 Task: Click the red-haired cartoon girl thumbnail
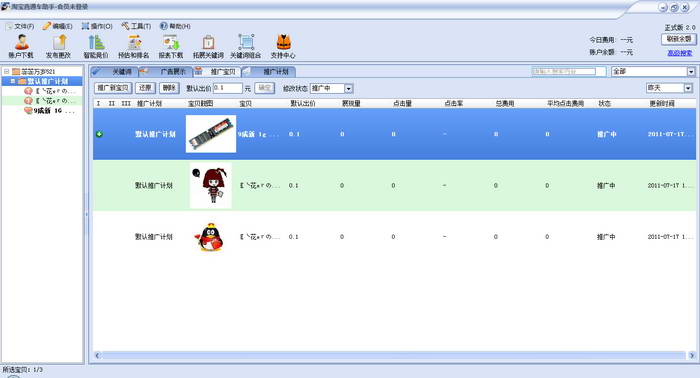(x=211, y=185)
